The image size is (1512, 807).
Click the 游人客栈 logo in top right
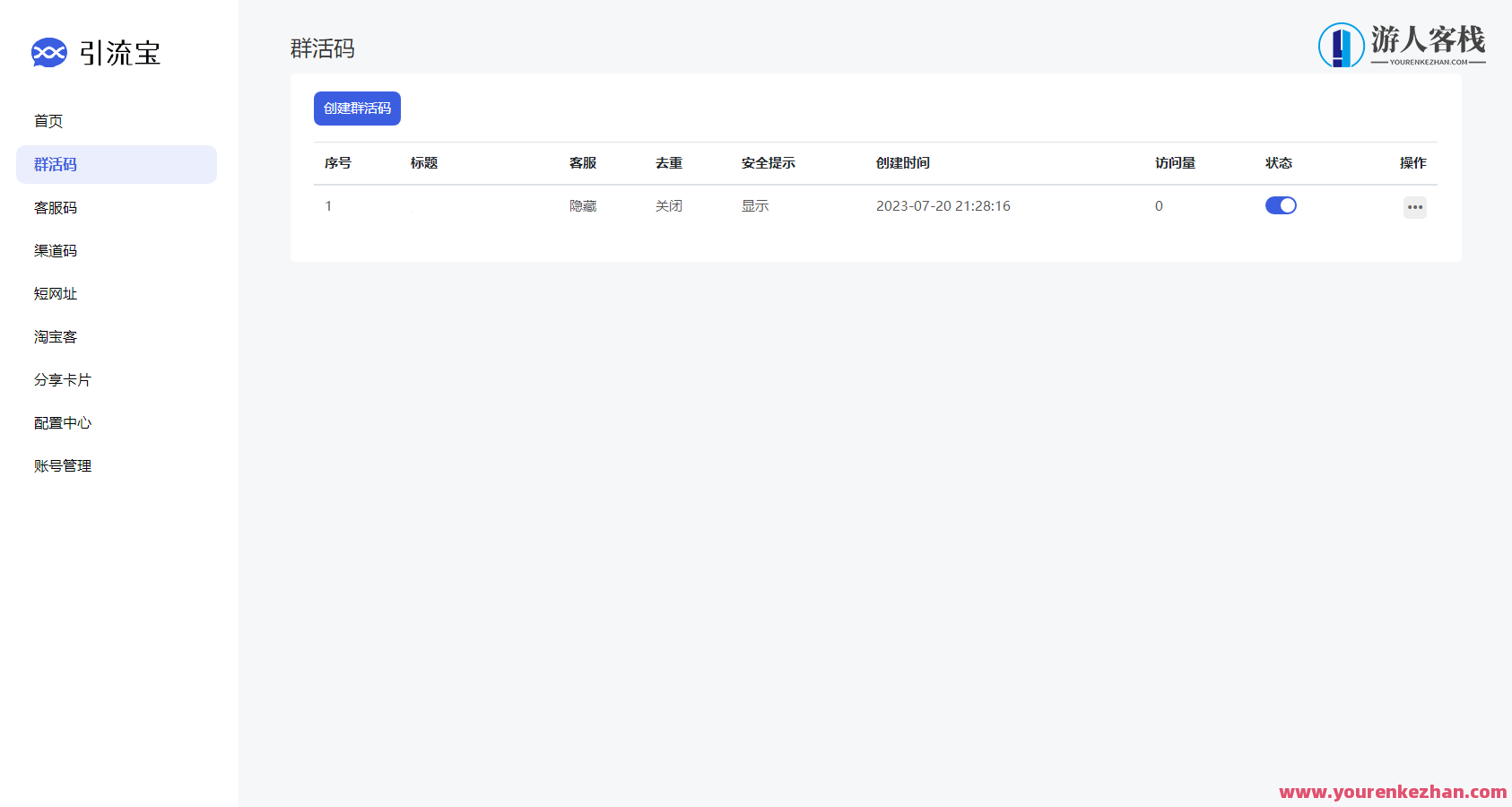[1402, 45]
